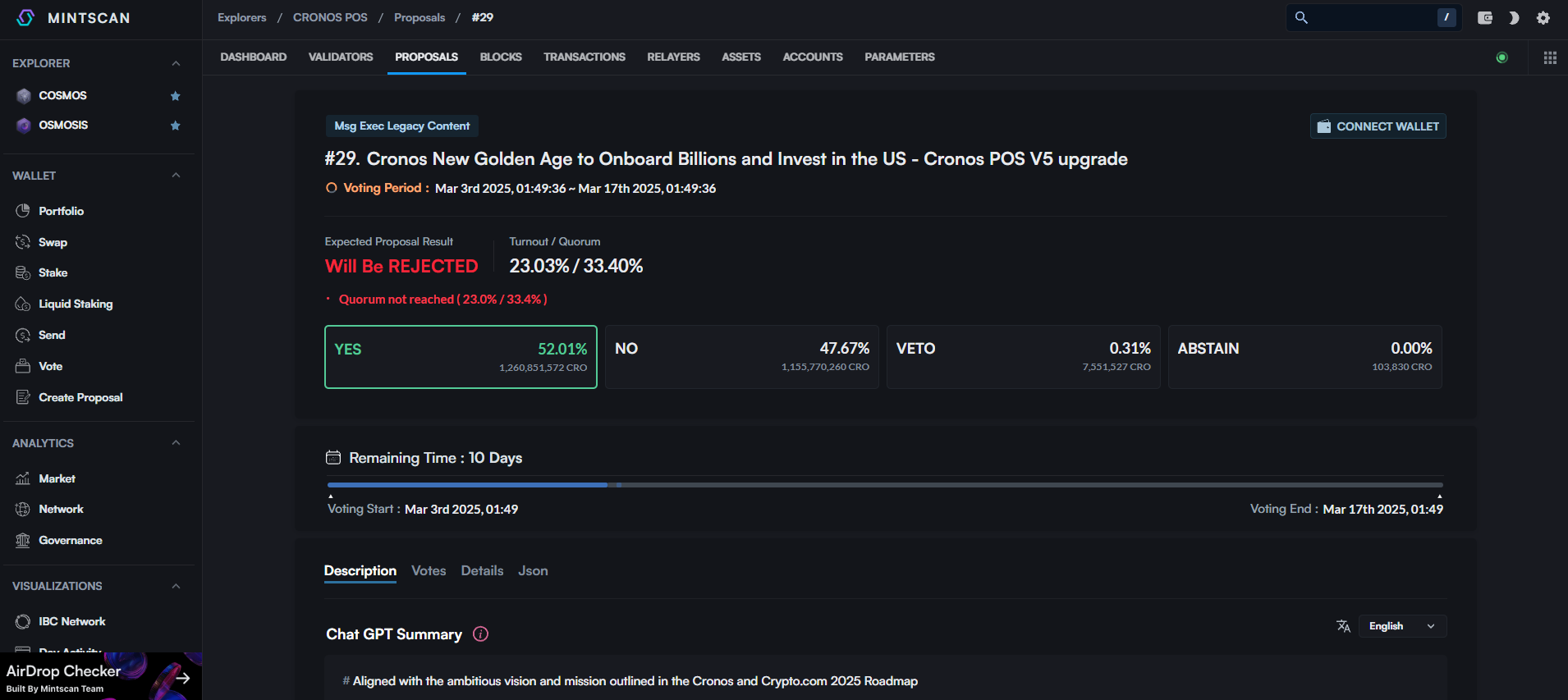1568x700 pixels.
Task: Collapse the Explorer sidebar section
Action: coord(176,63)
